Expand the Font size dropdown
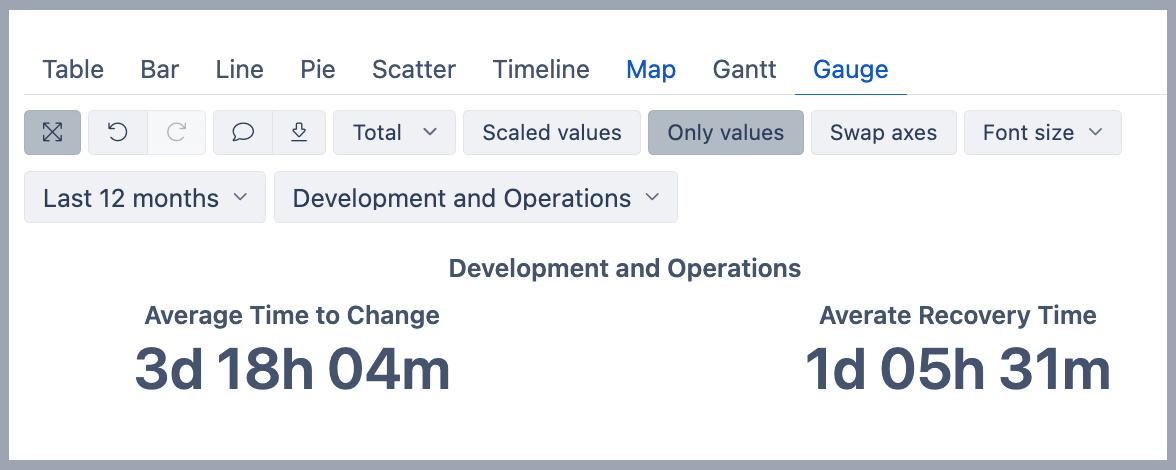The width and height of the screenshot is (1176, 470). [x=1042, y=133]
